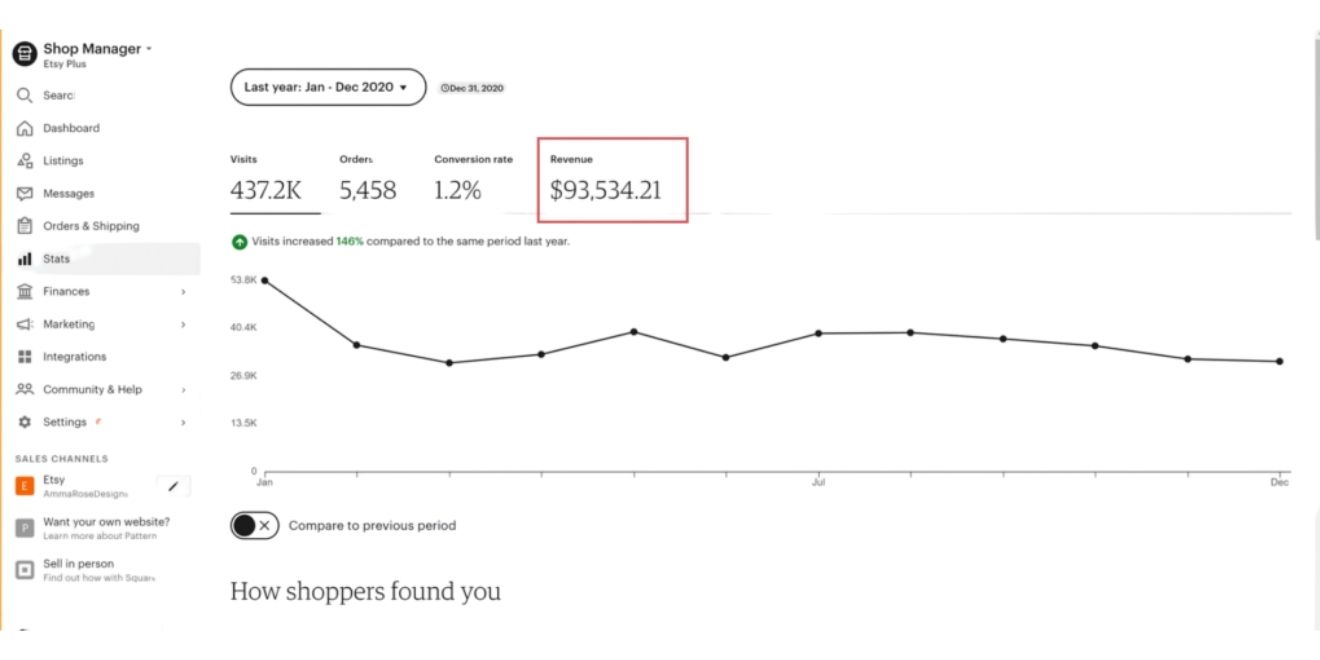The height and width of the screenshot is (660, 1320).
Task: Click the Integrations grid icon
Action: click(25, 357)
